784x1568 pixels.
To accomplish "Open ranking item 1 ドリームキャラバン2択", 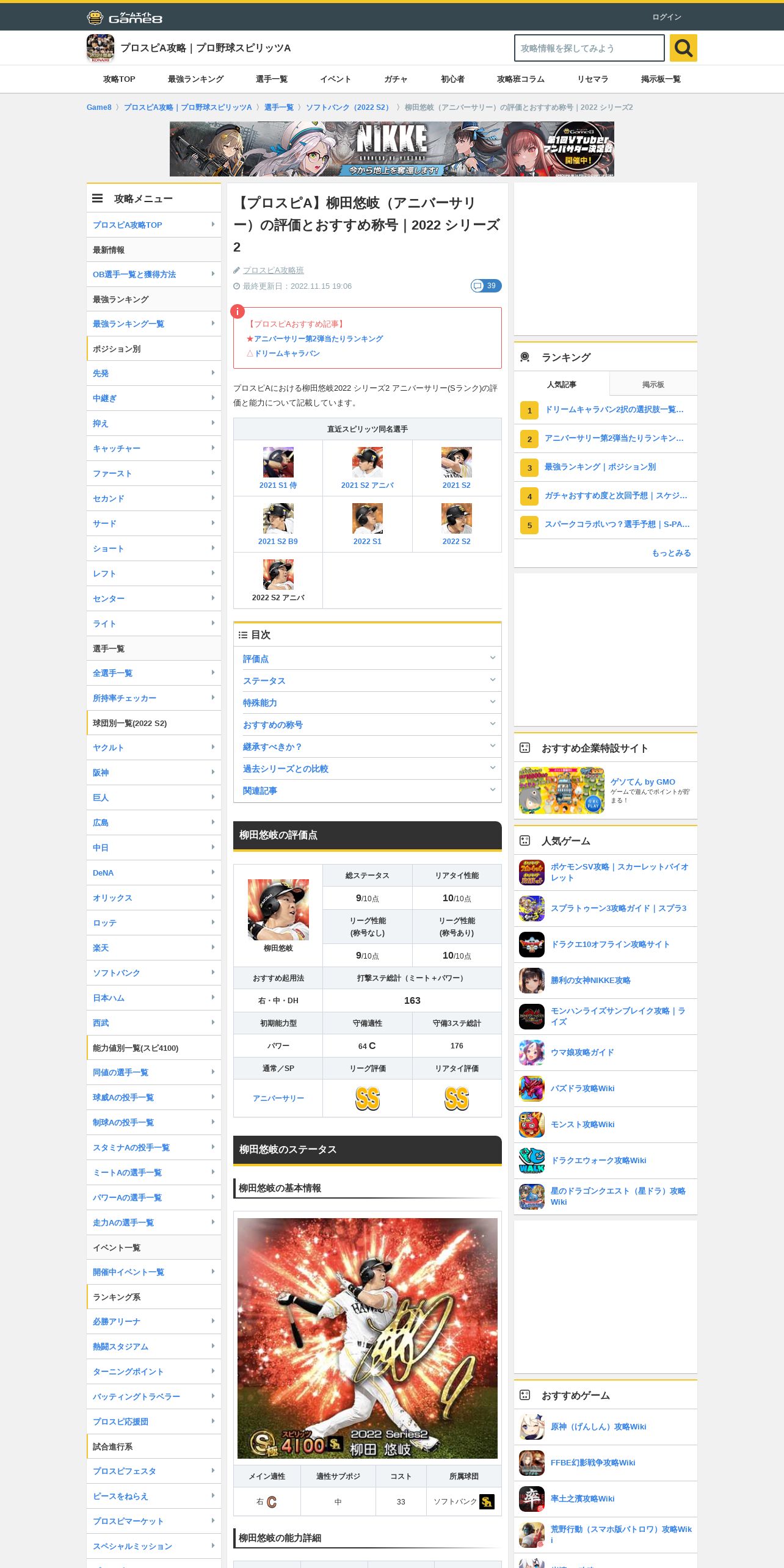I will [606, 410].
